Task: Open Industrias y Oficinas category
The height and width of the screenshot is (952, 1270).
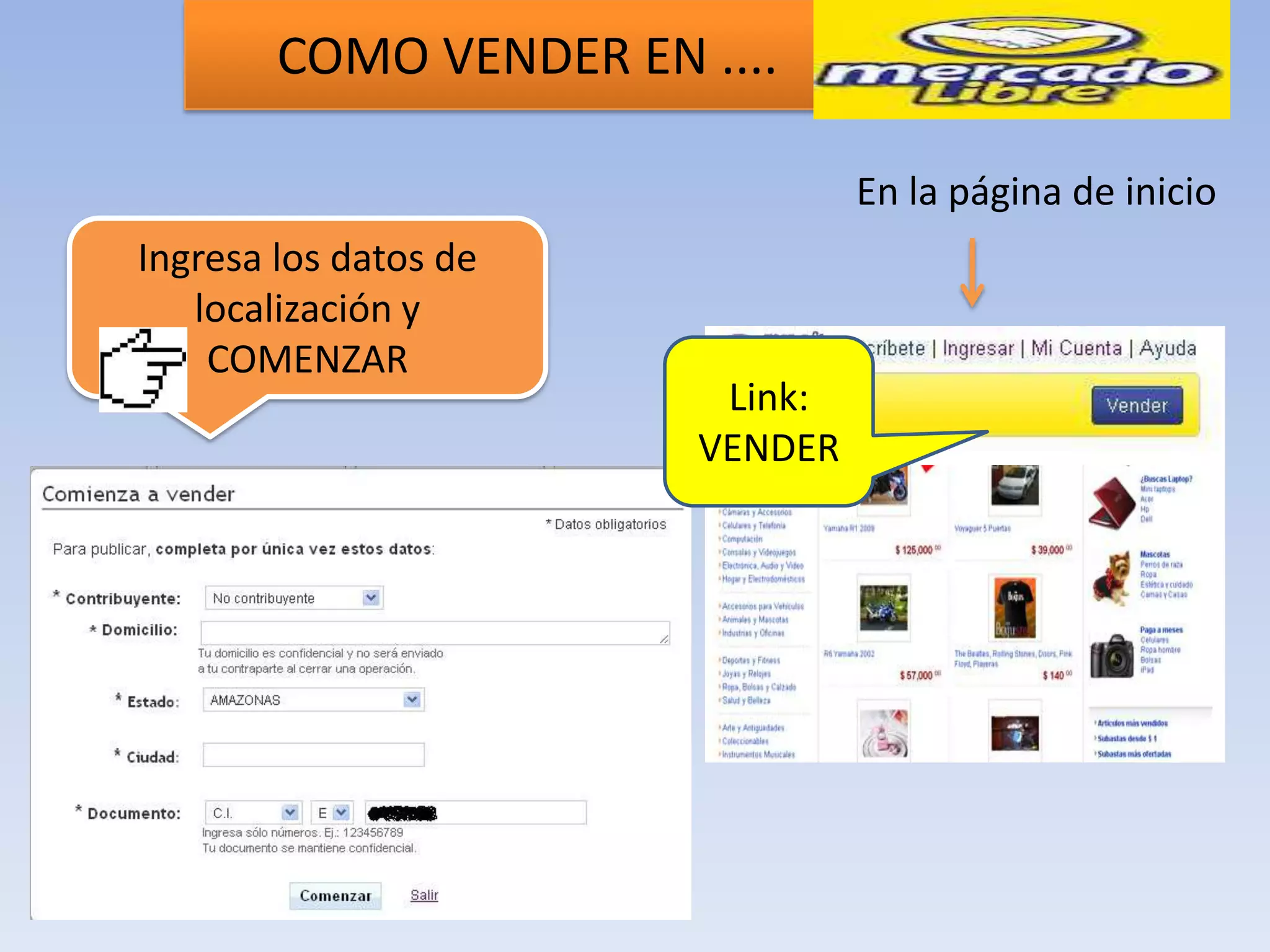Action: [x=752, y=633]
